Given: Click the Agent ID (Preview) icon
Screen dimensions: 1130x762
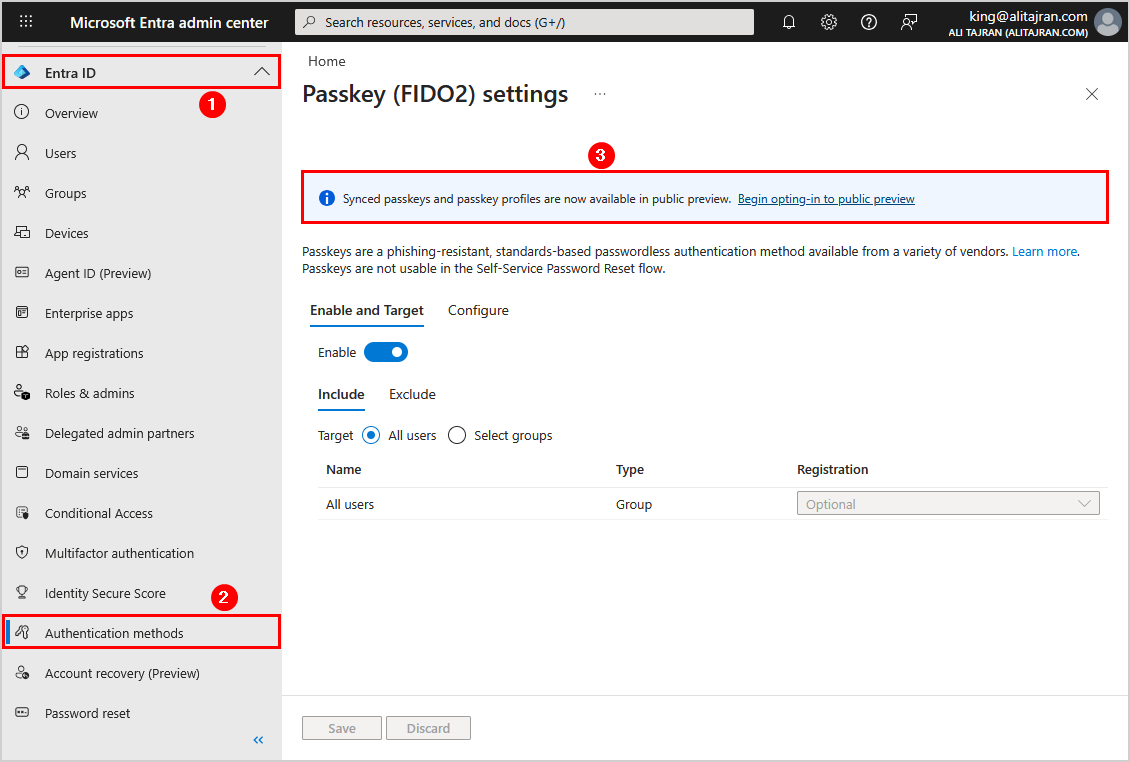Looking at the screenshot, I should 22,273.
